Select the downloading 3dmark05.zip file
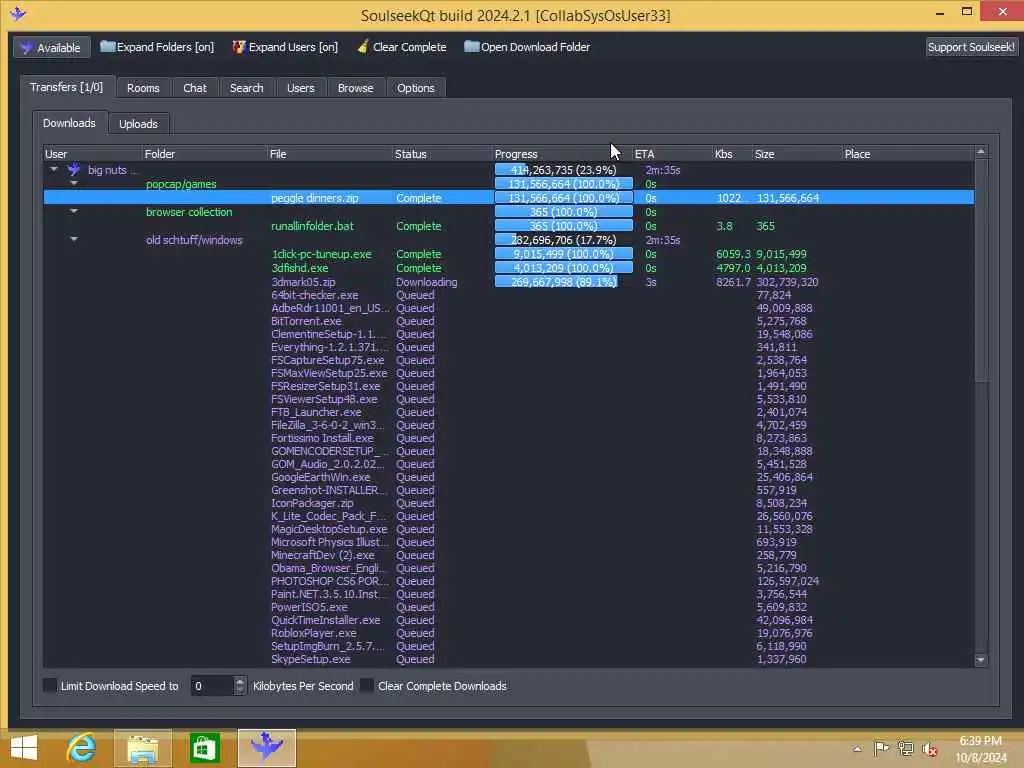The height and width of the screenshot is (768, 1024). click(x=303, y=282)
